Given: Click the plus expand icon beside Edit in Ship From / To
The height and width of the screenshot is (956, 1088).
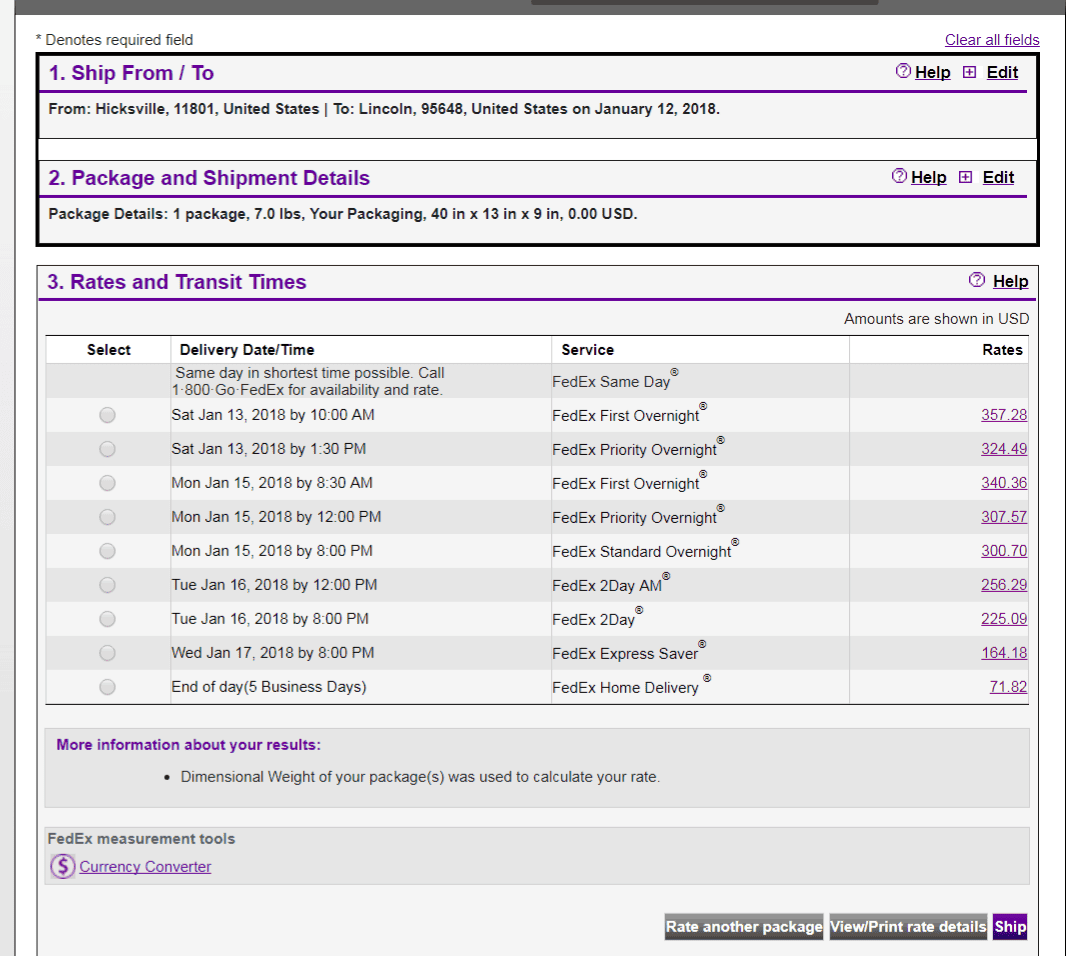Looking at the screenshot, I should (x=969, y=72).
